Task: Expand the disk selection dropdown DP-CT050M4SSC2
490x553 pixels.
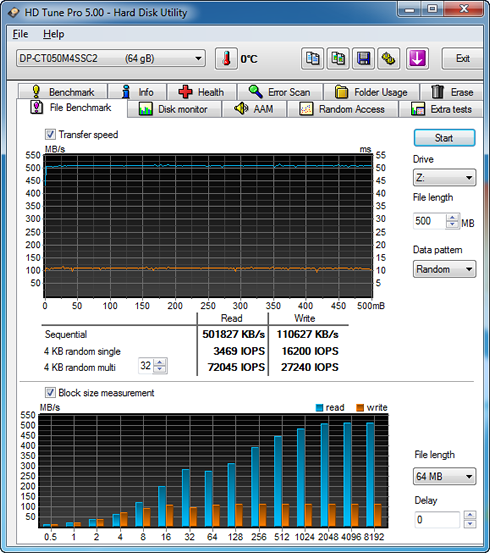Action: (x=111, y=58)
